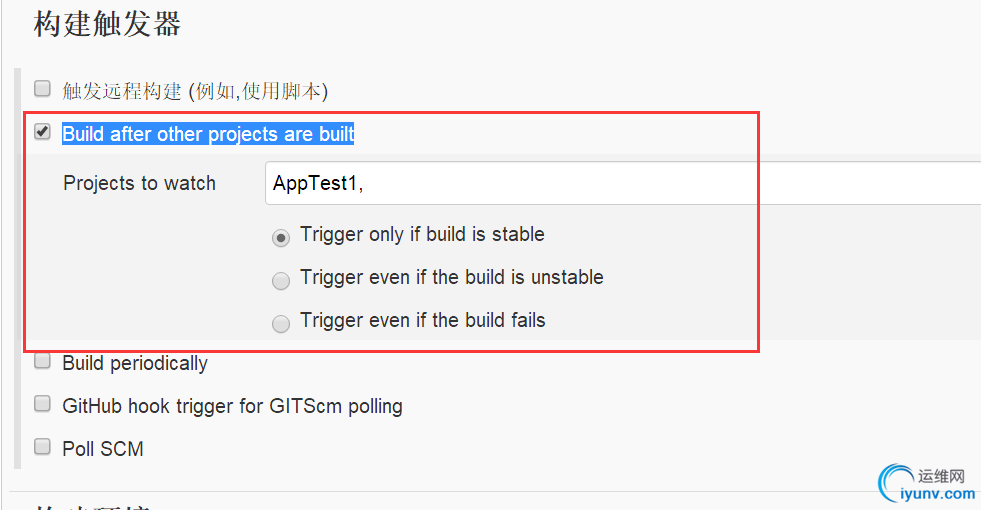Screen dimensions: 981x510
Task: Click the 触发远程构建 (例如,使用脚本) label text
Action: [x=195, y=91]
